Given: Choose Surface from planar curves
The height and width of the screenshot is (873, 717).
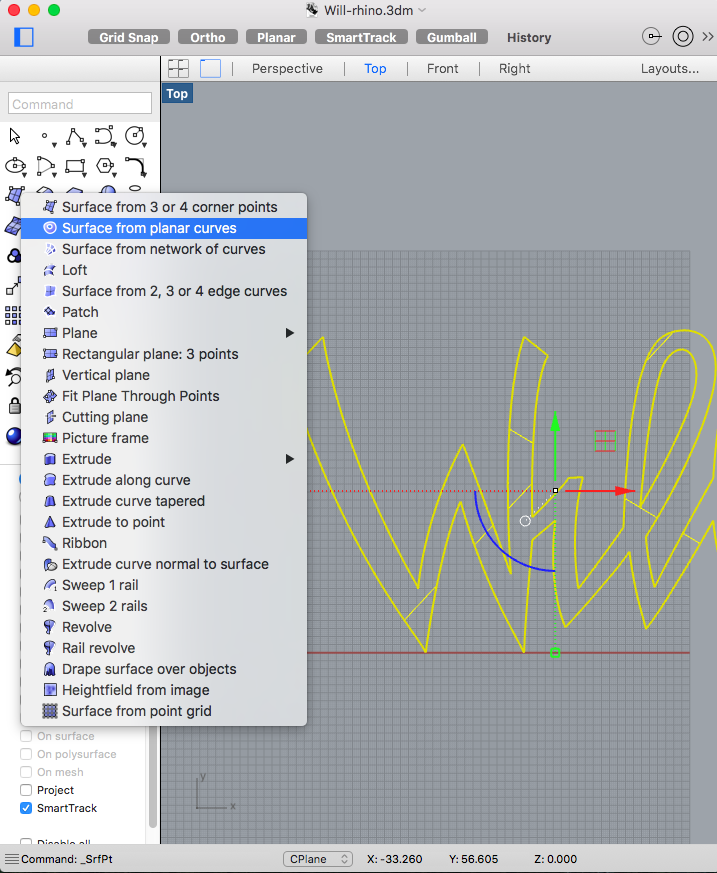Looking at the screenshot, I should click(x=164, y=228).
